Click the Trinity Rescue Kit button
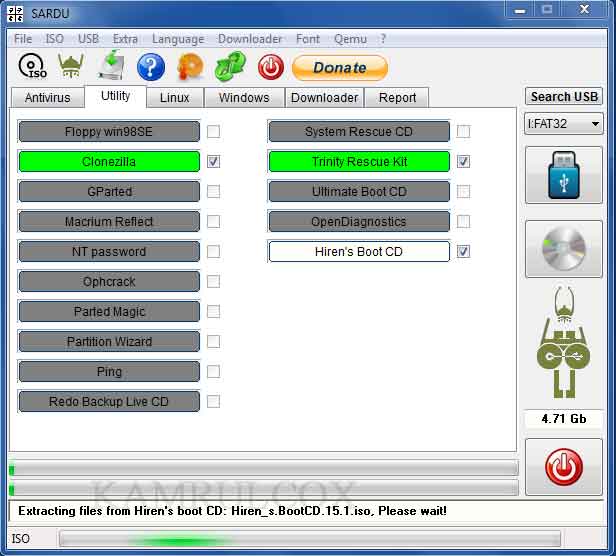 coord(359,161)
